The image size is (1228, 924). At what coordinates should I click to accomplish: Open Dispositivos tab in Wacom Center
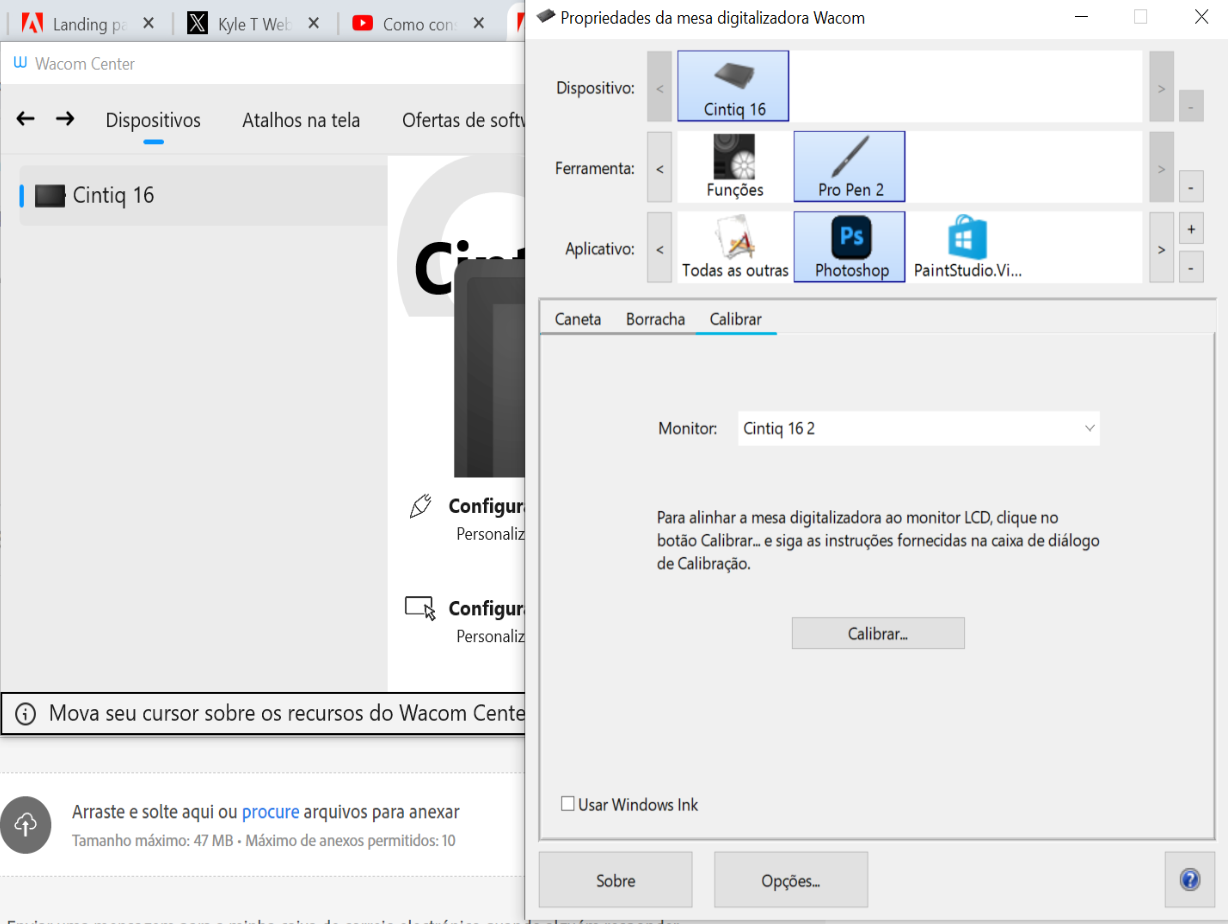[x=153, y=120]
